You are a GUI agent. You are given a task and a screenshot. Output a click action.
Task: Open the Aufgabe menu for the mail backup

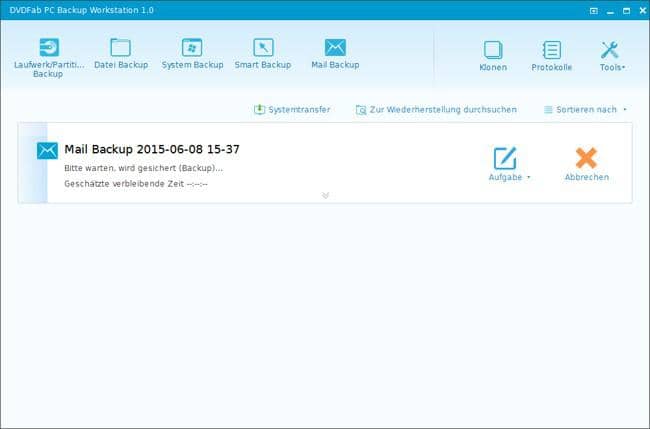tap(509, 164)
